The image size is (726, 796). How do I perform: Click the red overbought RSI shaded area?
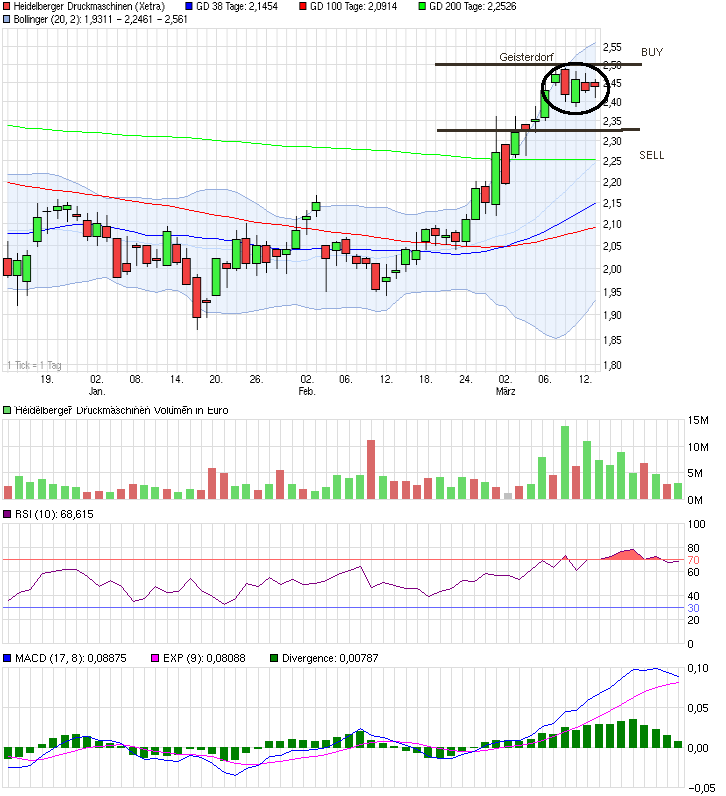click(x=627, y=555)
